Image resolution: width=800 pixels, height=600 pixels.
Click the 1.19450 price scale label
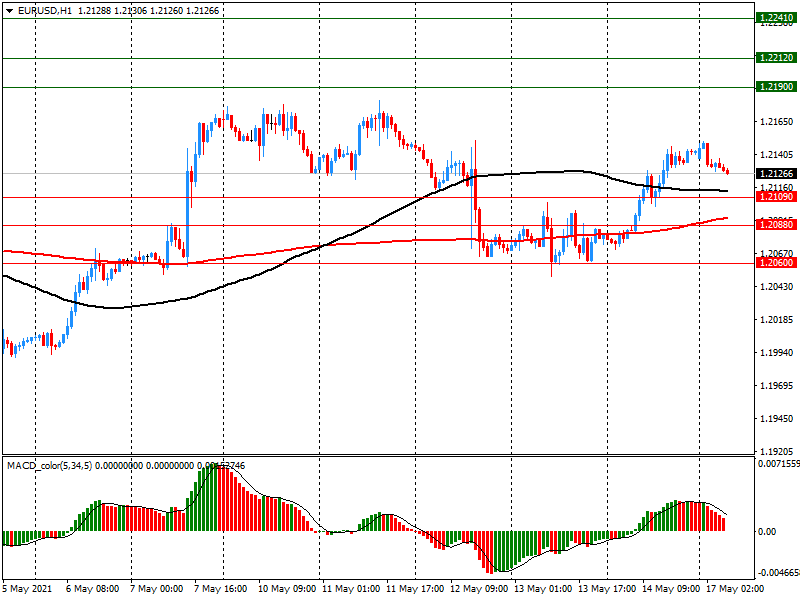pyautogui.click(x=777, y=419)
